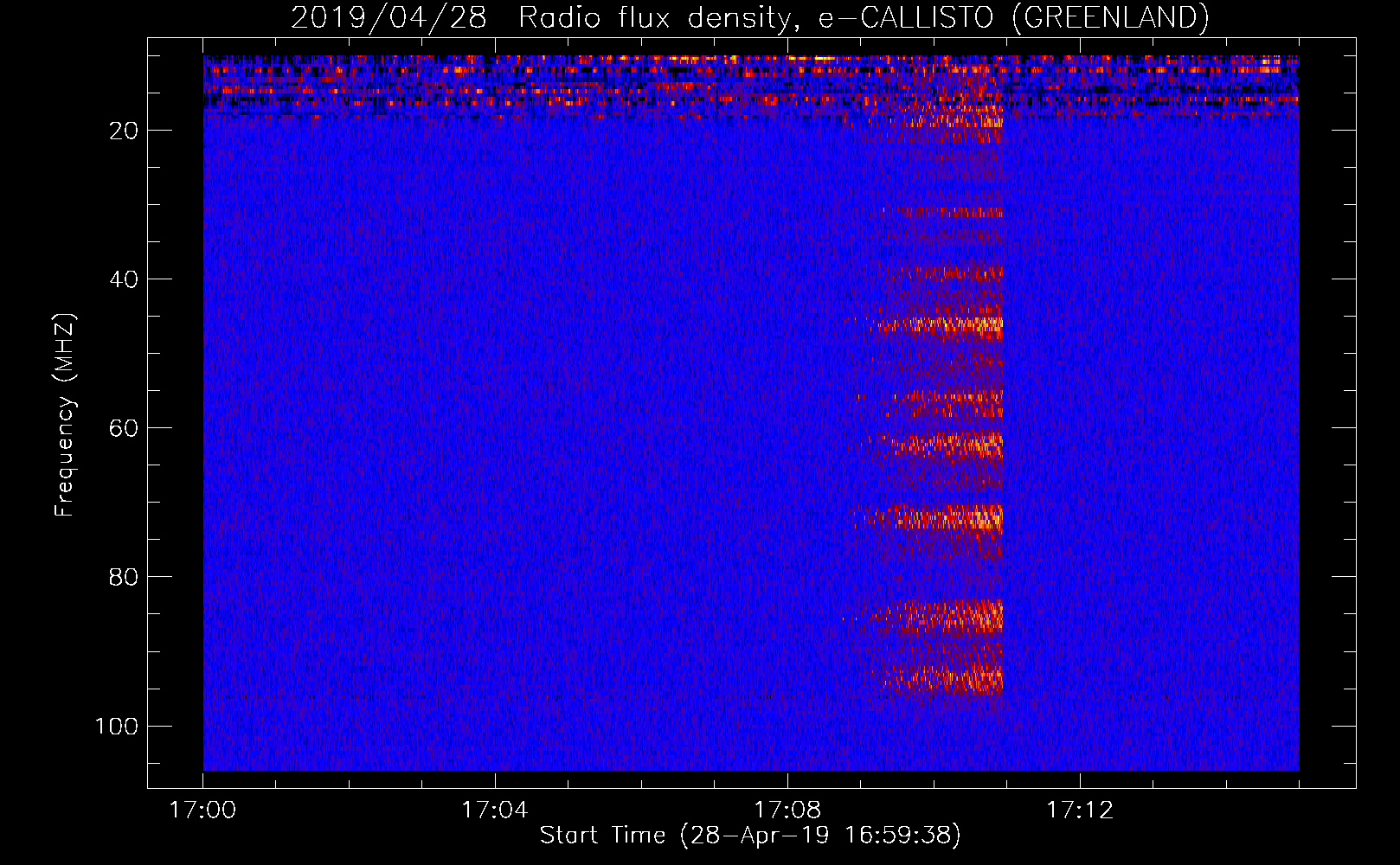Click the 17:00 time tick label
Viewport: 1400px width, 865px height.
(x=202, y=811)
